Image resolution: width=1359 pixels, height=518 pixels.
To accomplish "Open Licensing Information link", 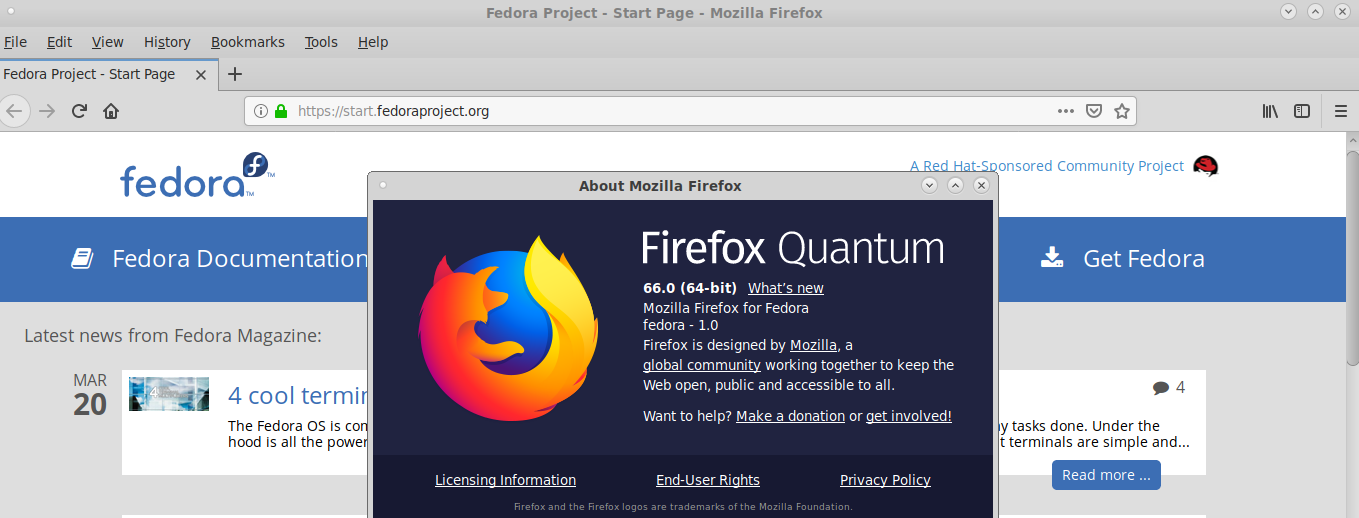I will [506, 480].
